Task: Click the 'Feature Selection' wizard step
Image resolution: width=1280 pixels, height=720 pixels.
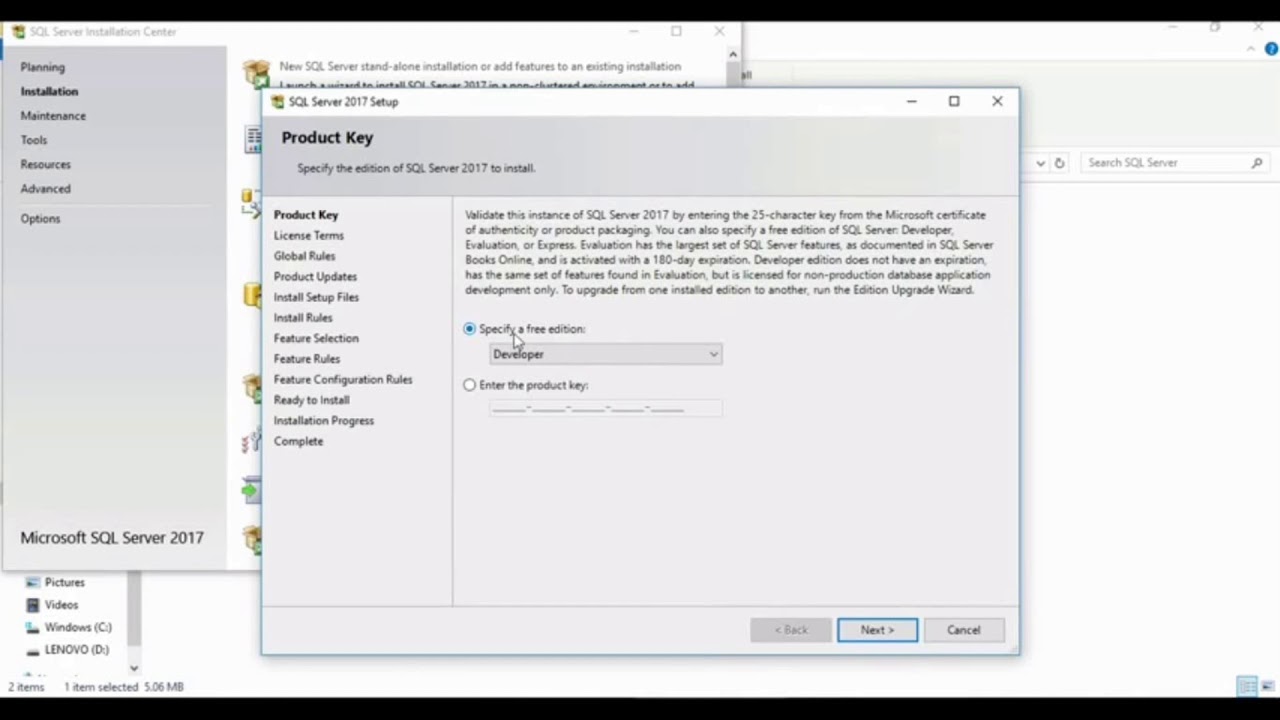Action: point(316,338)
